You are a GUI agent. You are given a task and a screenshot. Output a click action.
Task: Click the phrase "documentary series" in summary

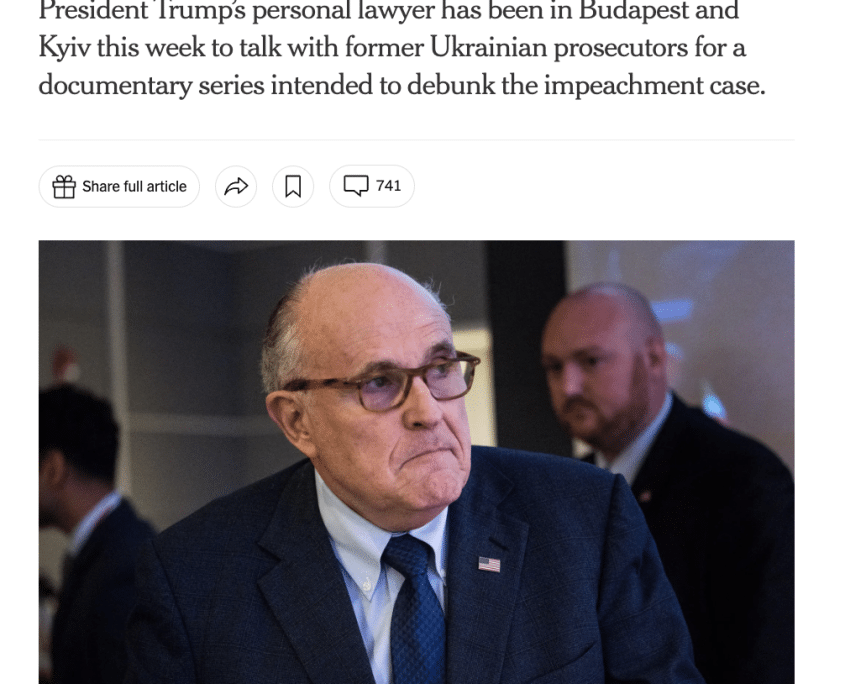click(151, 86)
